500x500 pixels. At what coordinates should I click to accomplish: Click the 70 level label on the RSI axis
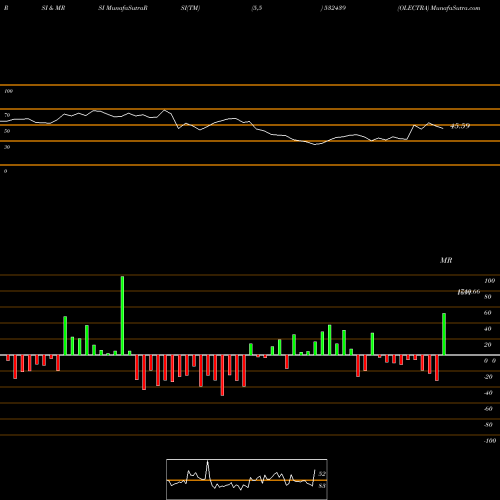pyautogui.click(x=7, y=115)
